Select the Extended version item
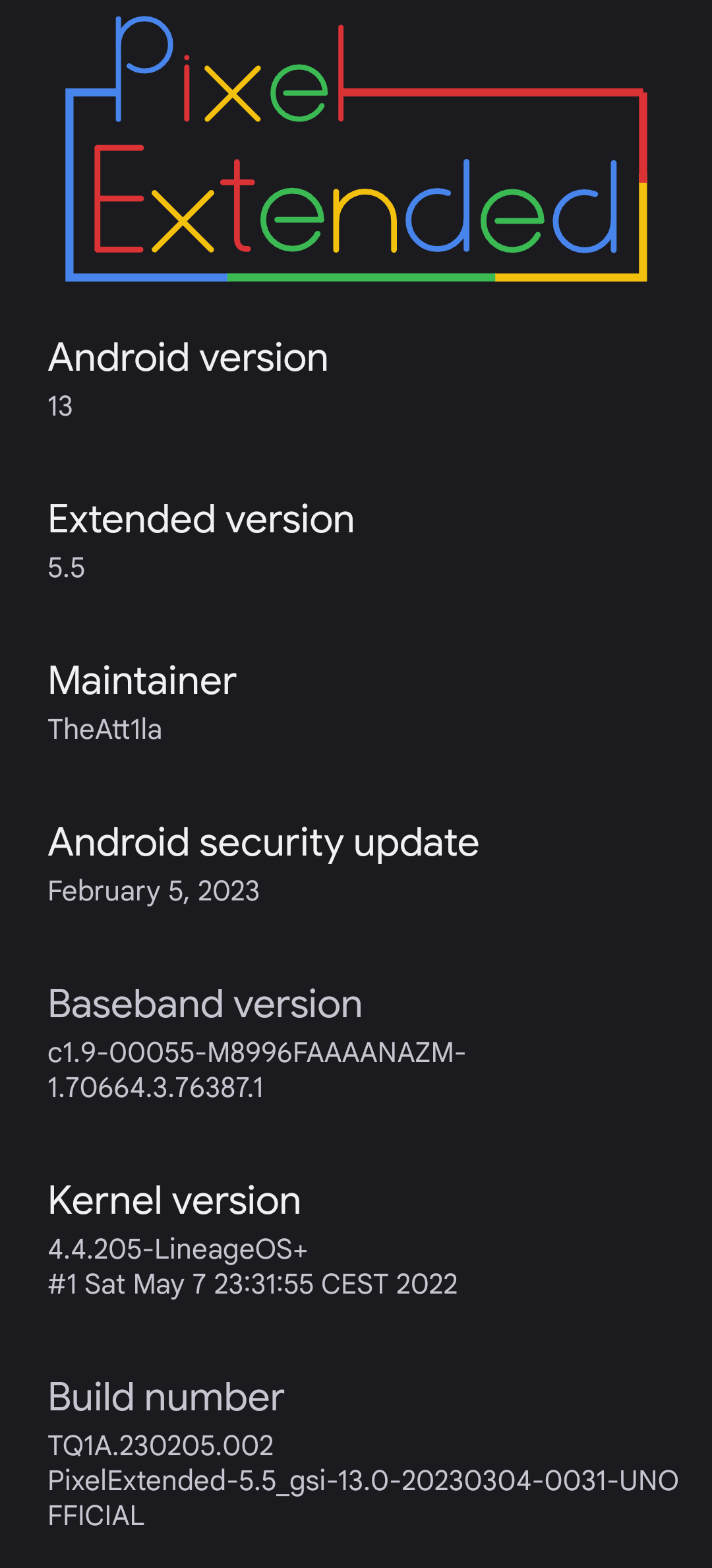Image resolution: width=712 pixels, height=1568 pixels. [x=356, y=542]
